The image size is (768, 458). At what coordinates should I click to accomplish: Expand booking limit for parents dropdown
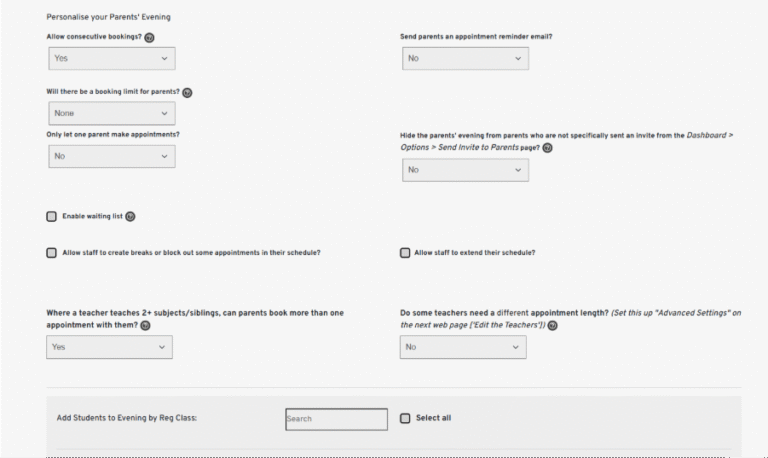click(x=112, y=113)
